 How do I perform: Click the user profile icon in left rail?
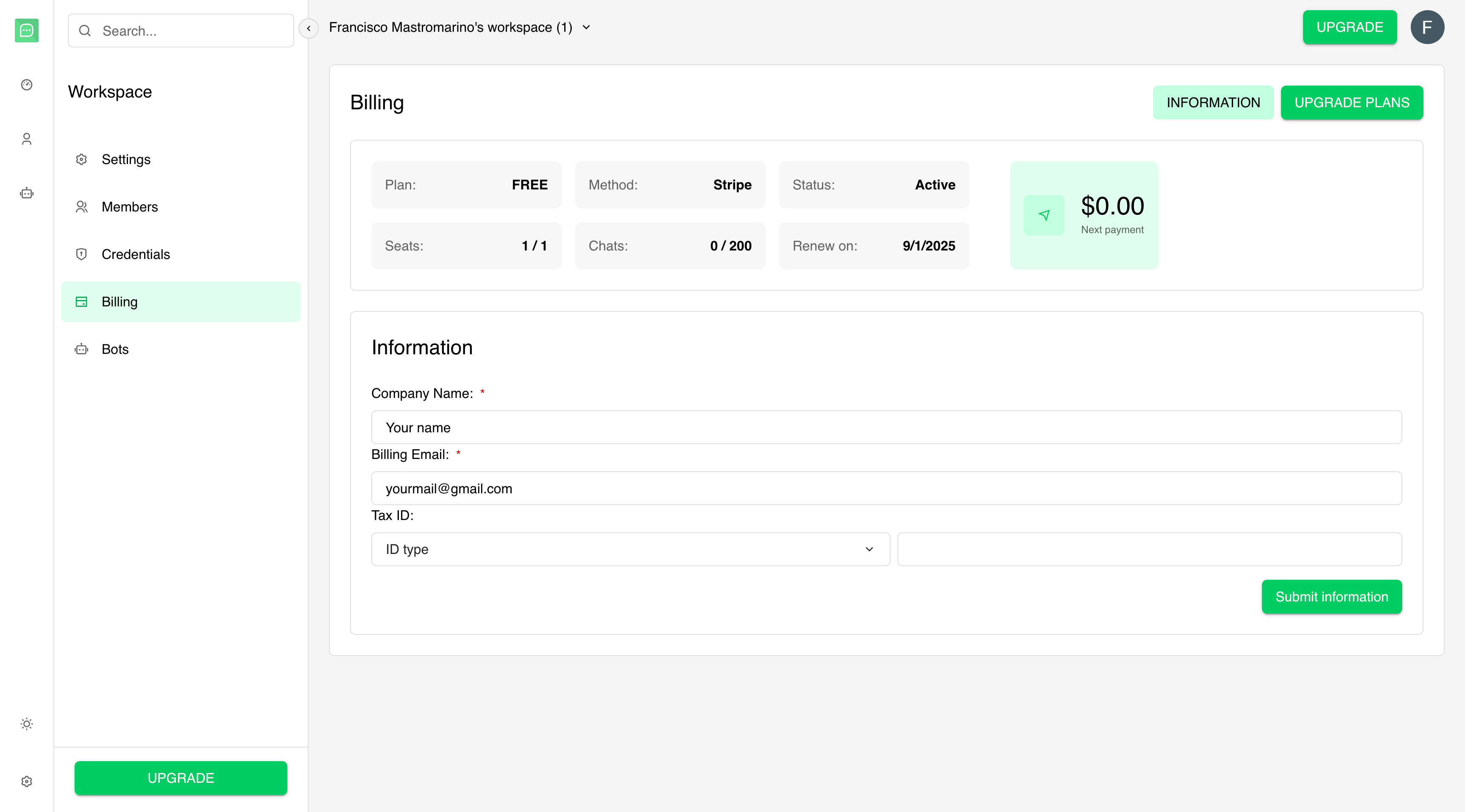[x=26, y=139]
